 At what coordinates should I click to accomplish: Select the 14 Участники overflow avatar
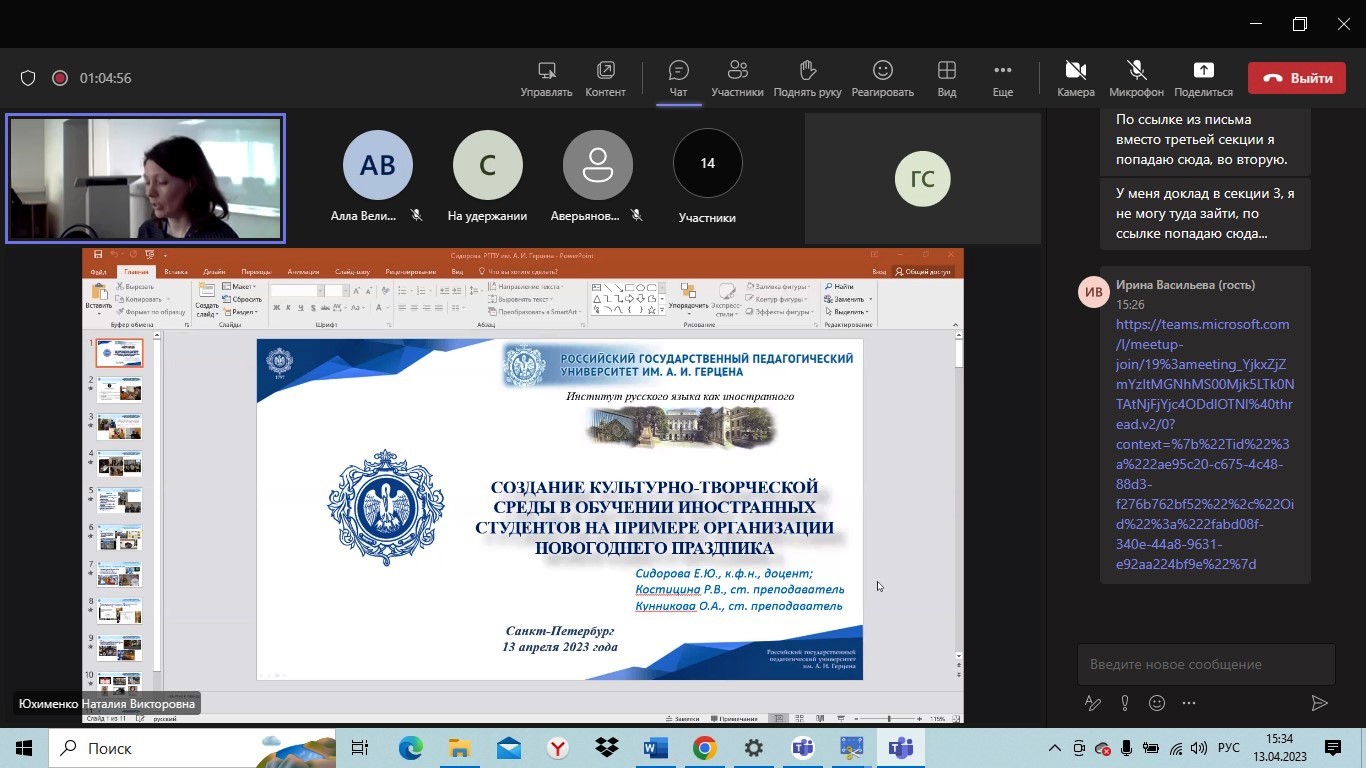(707, 164)
